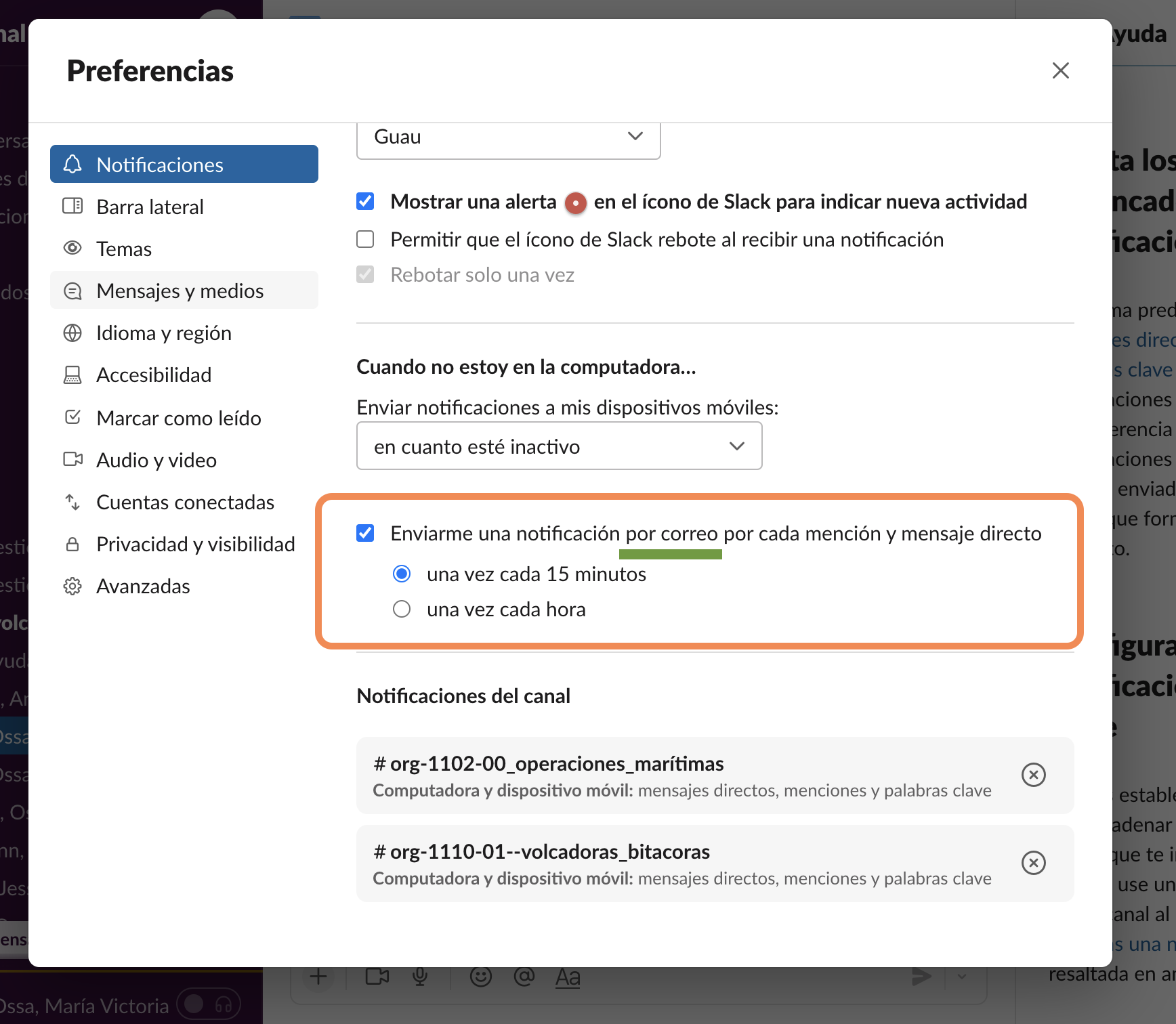Click the plus attach icon in composer
The width and height of the screenshot is (1176, 1024).
click(x=318, y=977)
